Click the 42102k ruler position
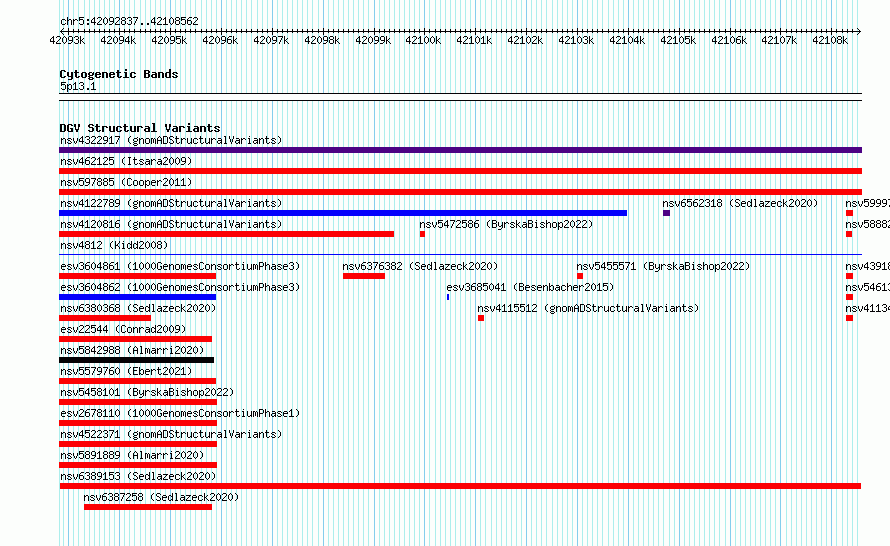890x546 pixels. pyautogui.click(x=525, y=40)
